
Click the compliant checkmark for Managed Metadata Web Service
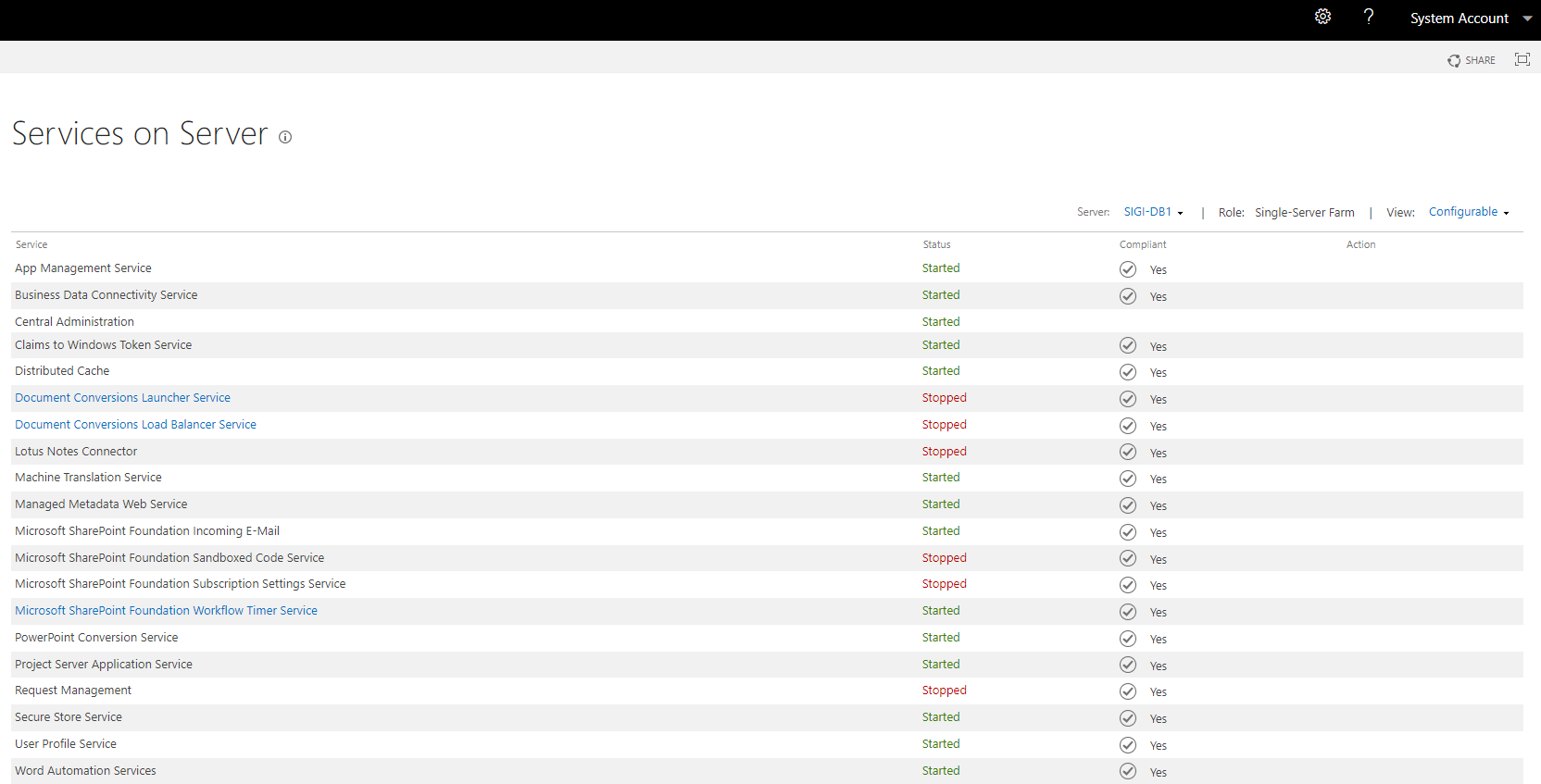[x=1128, y=505]
